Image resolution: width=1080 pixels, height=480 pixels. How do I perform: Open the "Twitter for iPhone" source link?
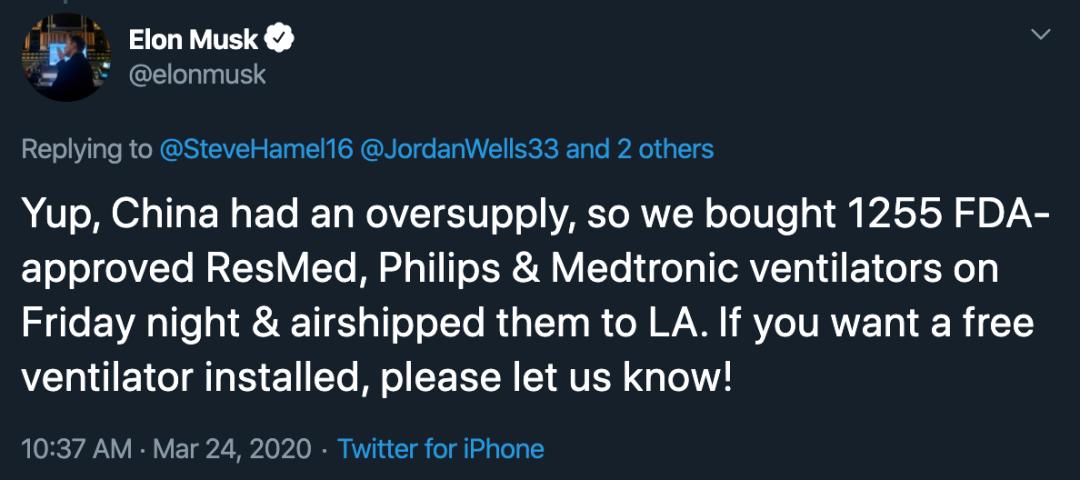pyautogui.click(x=441, y=449)
